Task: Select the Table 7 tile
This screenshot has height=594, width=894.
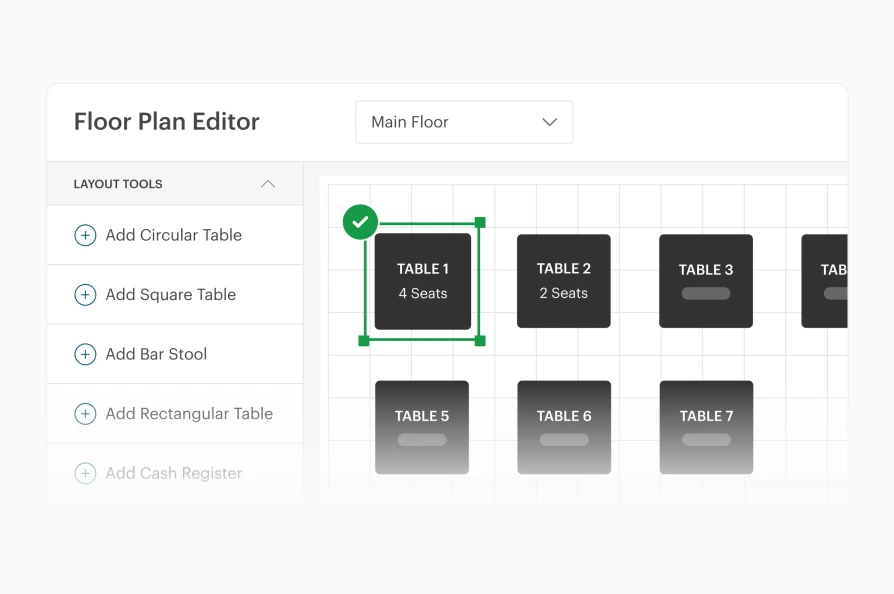Action: pos(706,428)
